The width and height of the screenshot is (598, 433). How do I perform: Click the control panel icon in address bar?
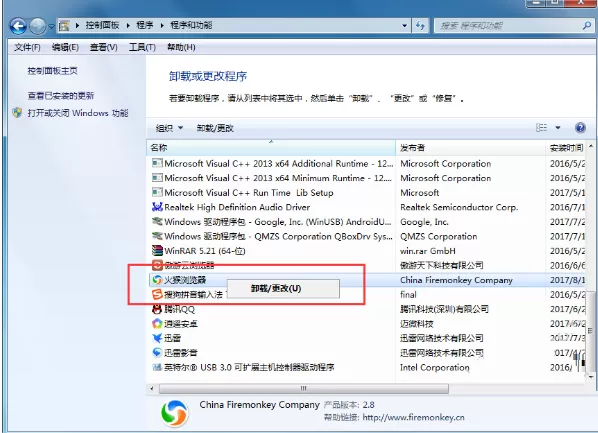pyautogui.click(x=64, y=26)
